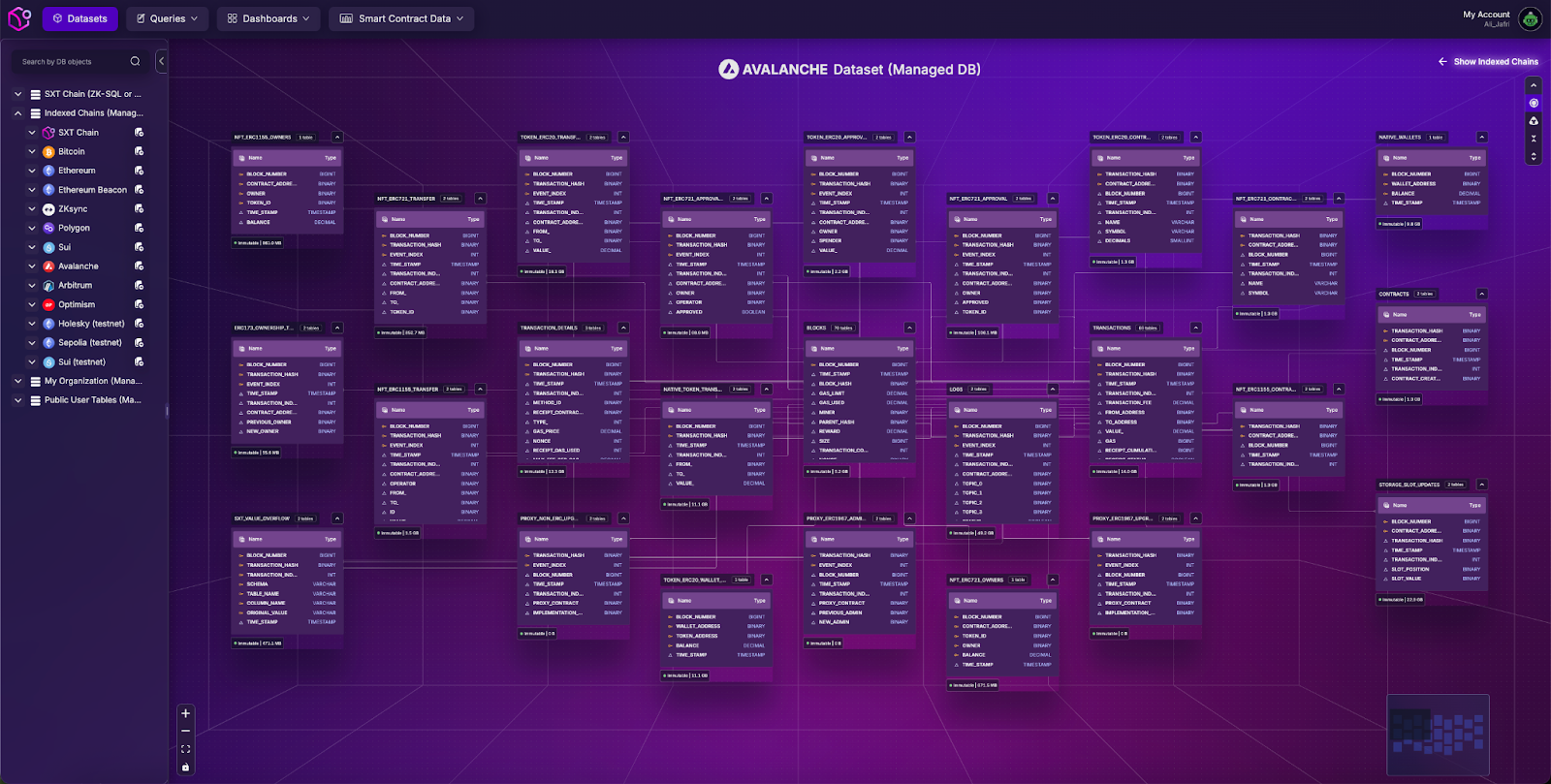Click the view-schema icon beside Holesky (testnet)
The image size is (1551, 784).
[x=139, y=324]
